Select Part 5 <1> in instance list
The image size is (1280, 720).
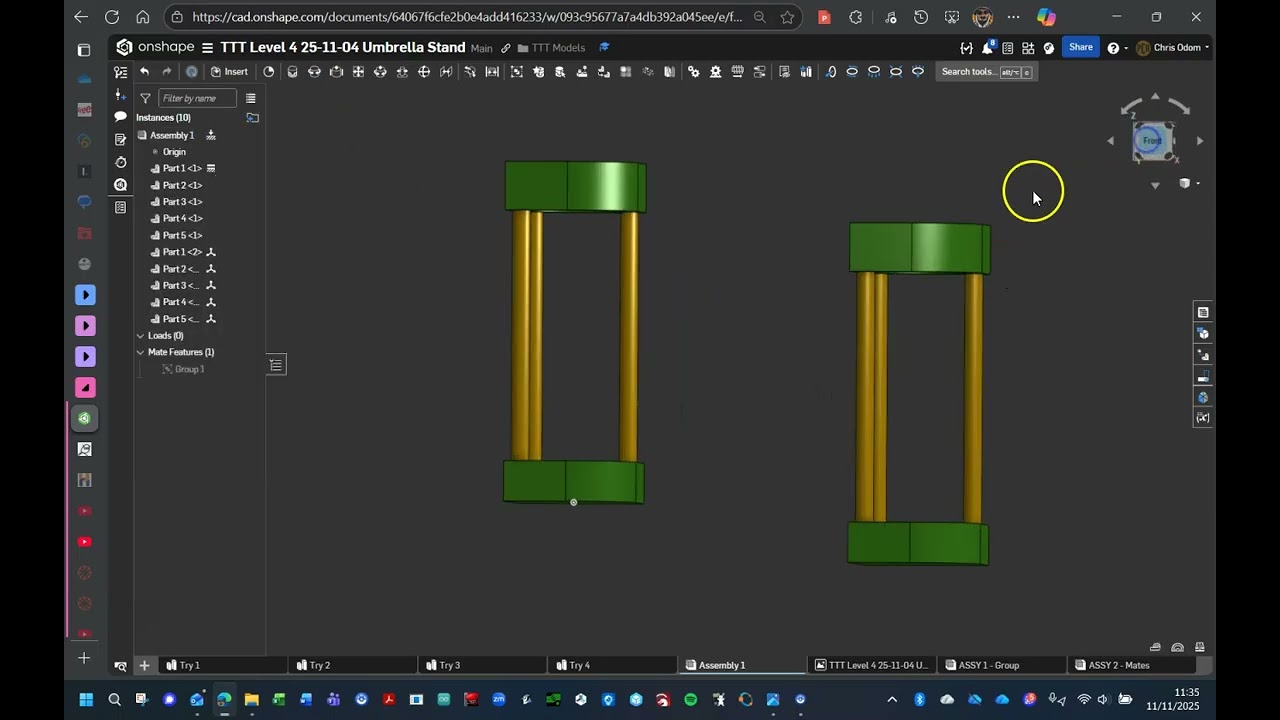(x=182, y=235)
